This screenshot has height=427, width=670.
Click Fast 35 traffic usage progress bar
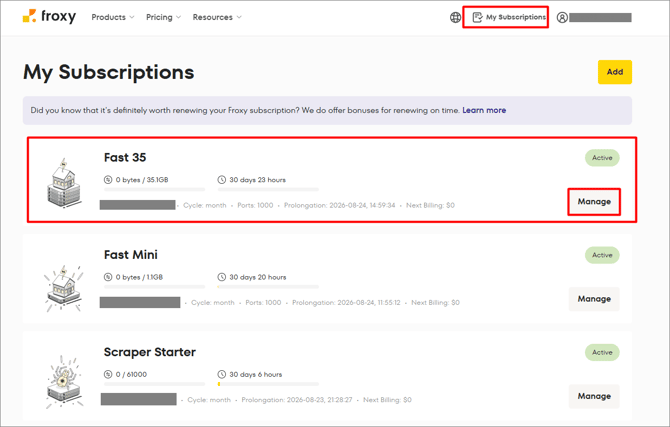[154, 189]
